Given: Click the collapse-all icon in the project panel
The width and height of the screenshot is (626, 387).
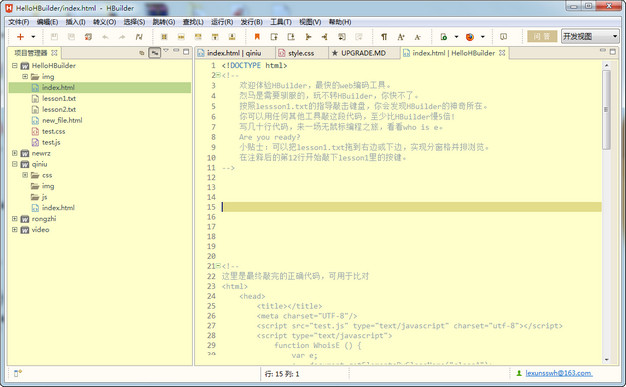Looking at the screenshot, I should [142, 53].
